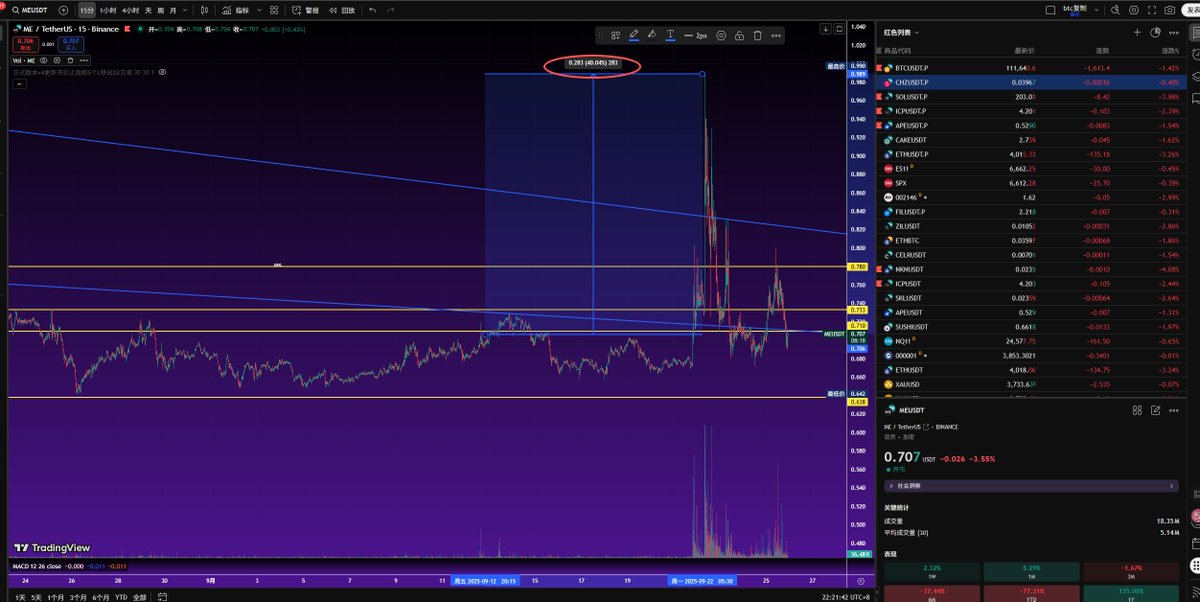
Task: Select the 3个月 date range
Action: [x=78, y=597]
